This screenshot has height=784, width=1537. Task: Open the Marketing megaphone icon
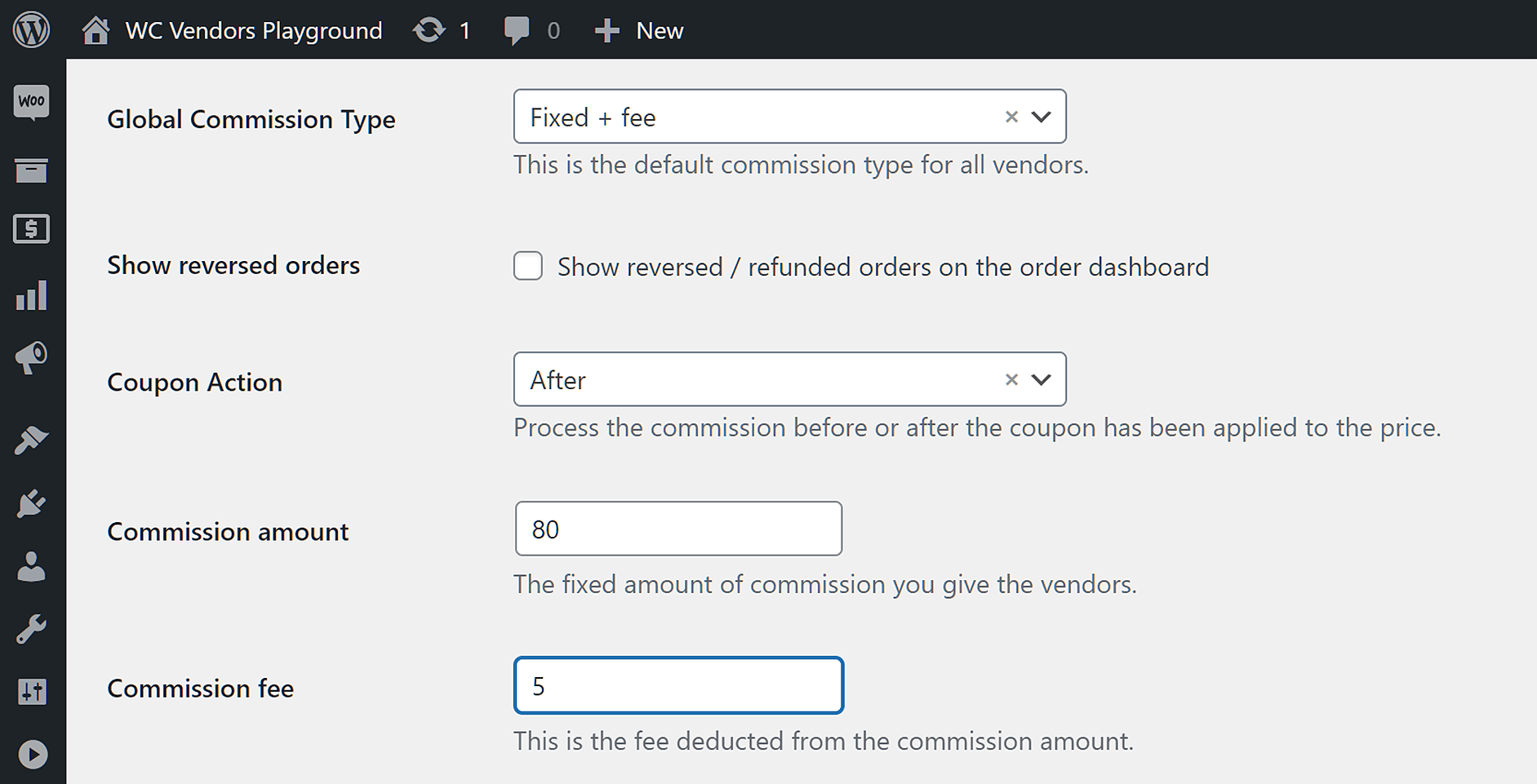point(32,358)
